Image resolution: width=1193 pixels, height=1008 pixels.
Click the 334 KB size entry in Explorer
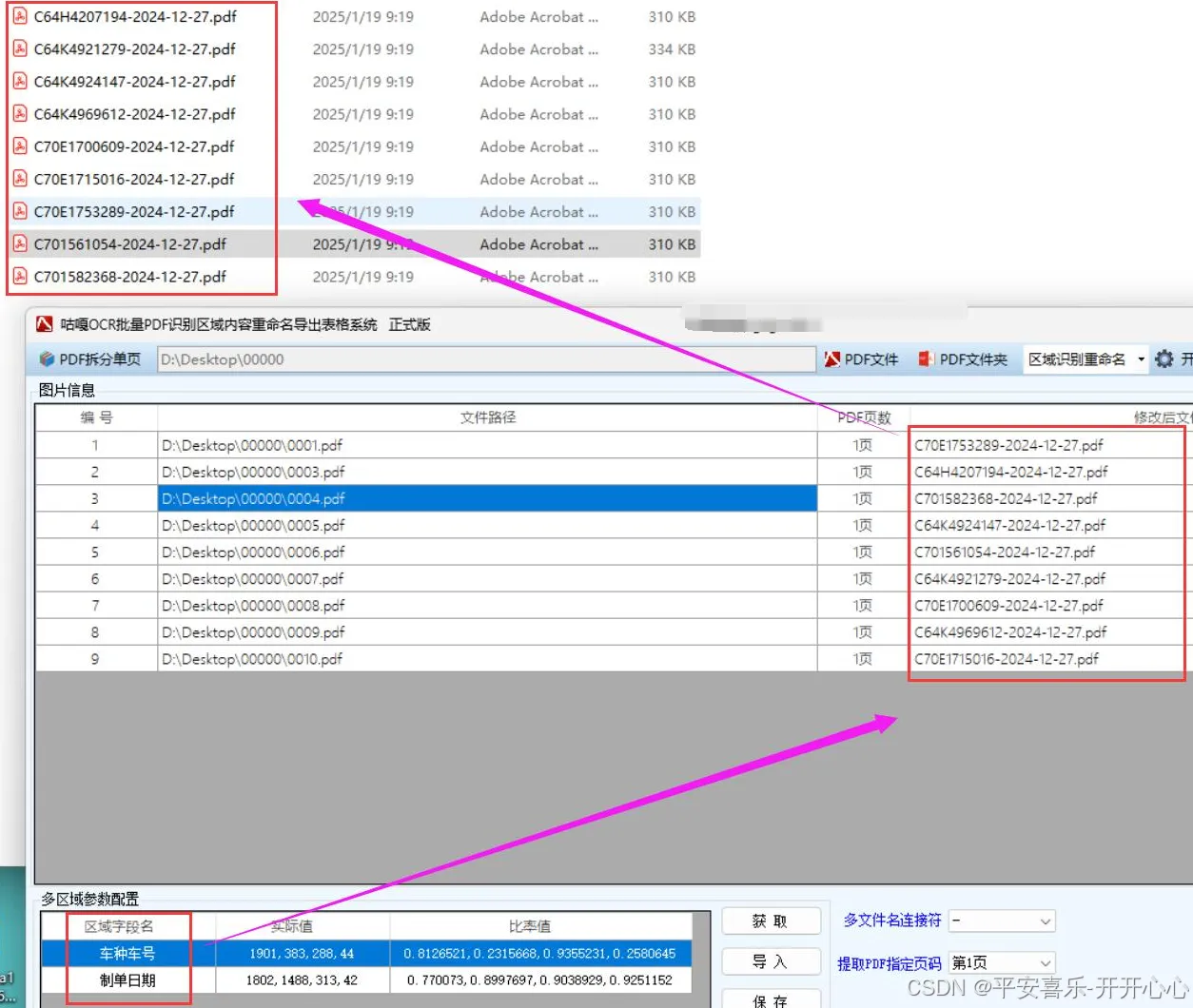pos(672,49)
